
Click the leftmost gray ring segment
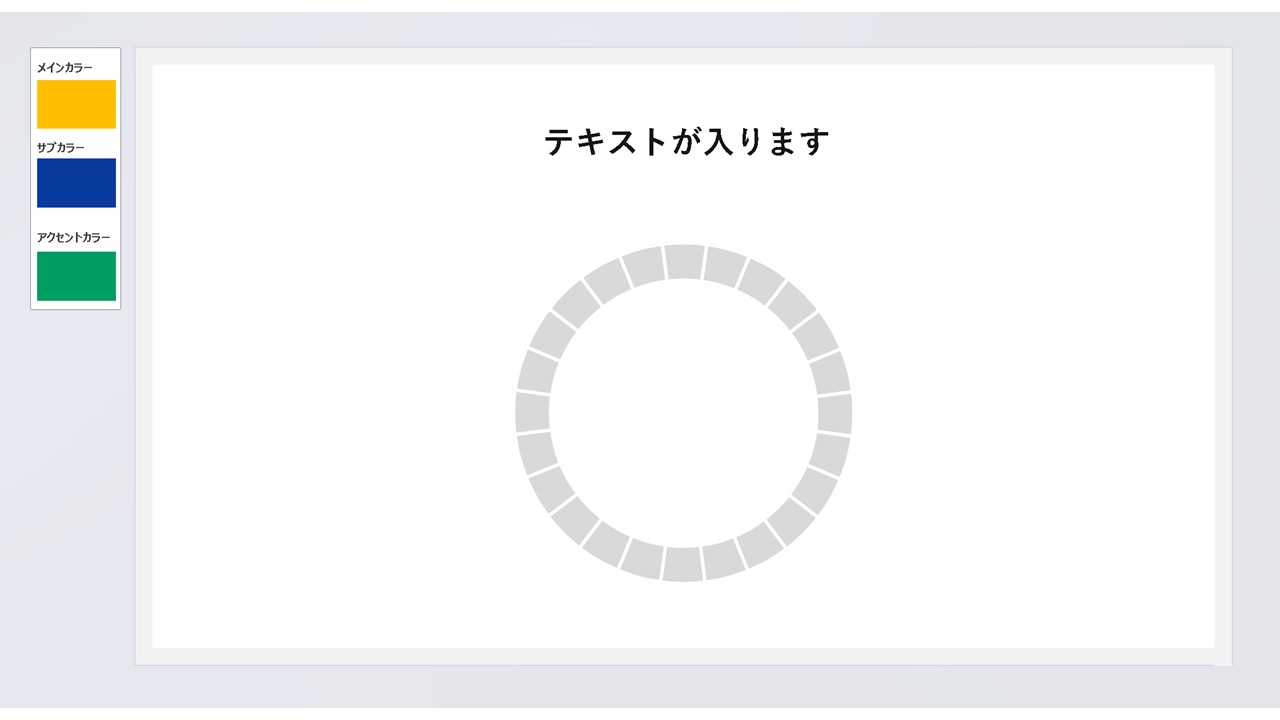tap(532, 412)
